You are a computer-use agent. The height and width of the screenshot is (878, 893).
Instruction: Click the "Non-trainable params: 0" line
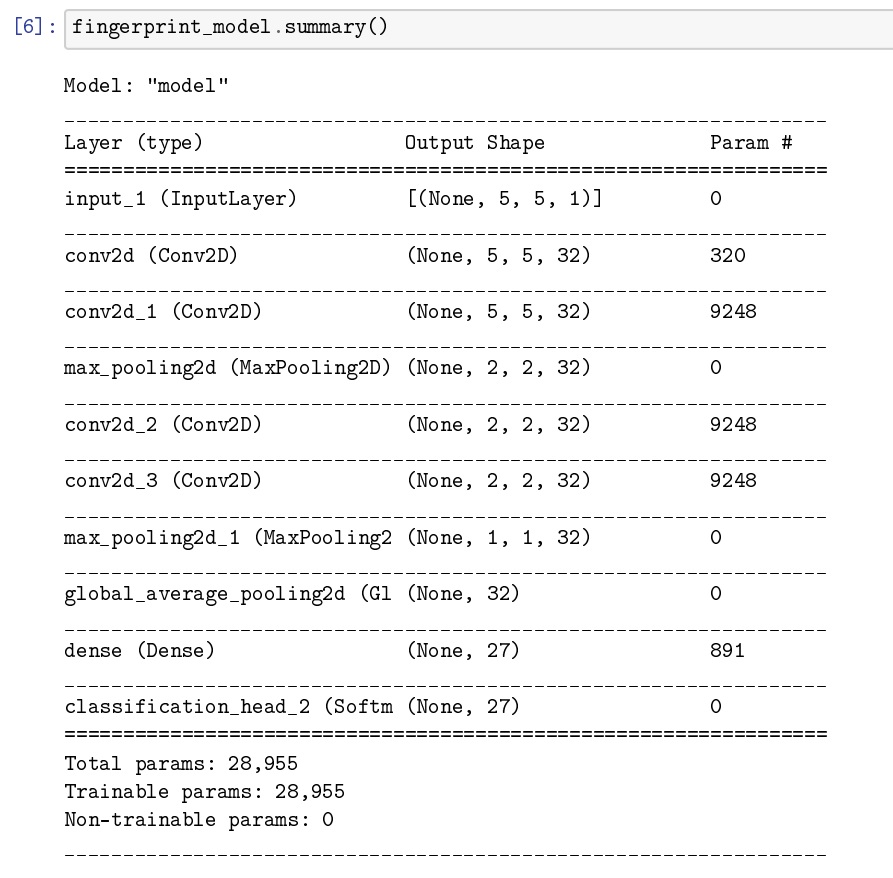click(198, 821)
